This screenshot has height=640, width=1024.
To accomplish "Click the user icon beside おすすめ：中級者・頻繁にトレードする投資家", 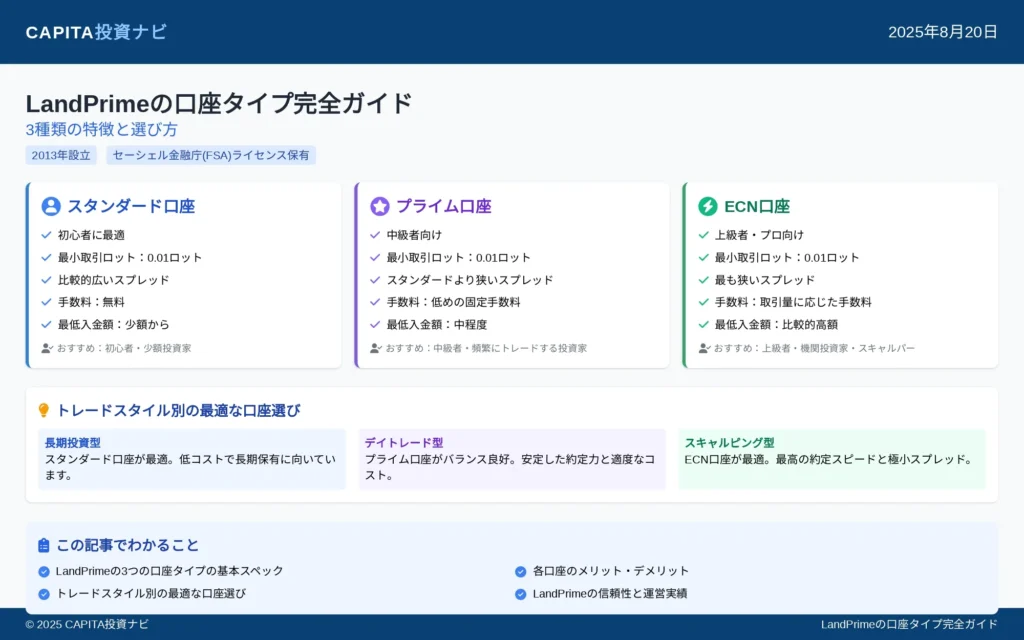I will tap(376, 349).
